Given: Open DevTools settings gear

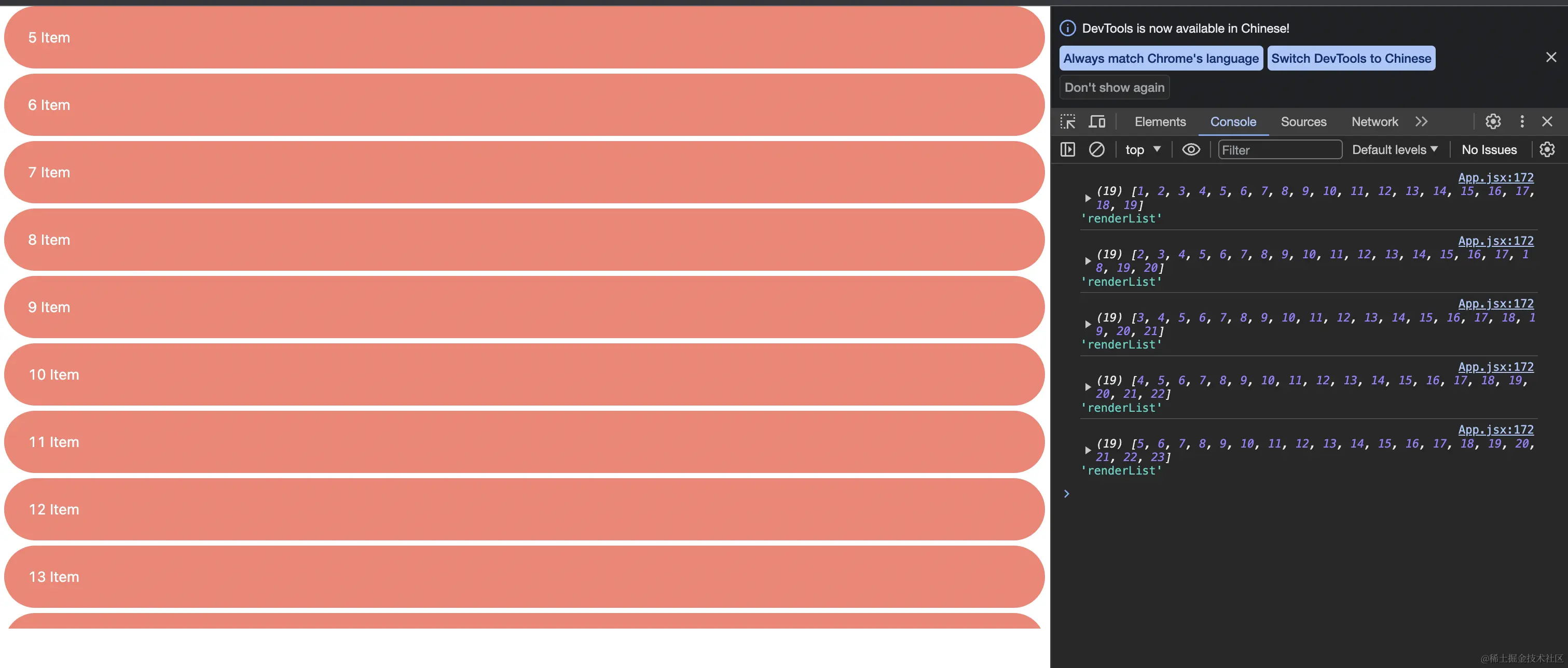Looking at the screenshot, I should tap(1493, 121).
